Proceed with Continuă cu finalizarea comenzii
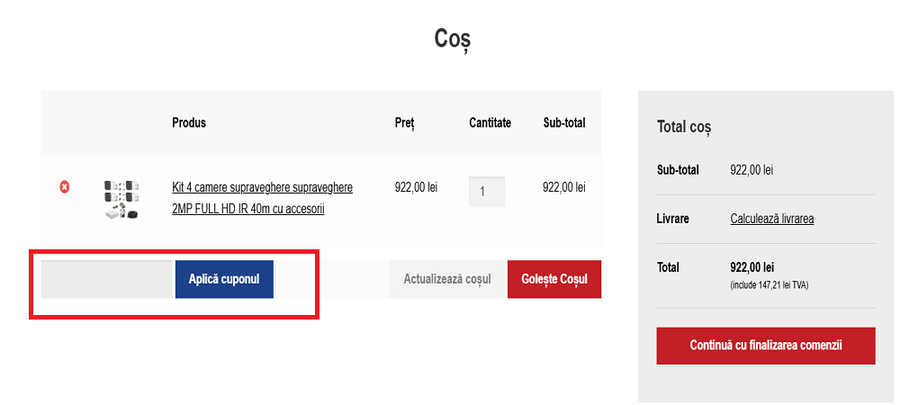Viewport: 900px width, 405px height. [x=766, y=345]
